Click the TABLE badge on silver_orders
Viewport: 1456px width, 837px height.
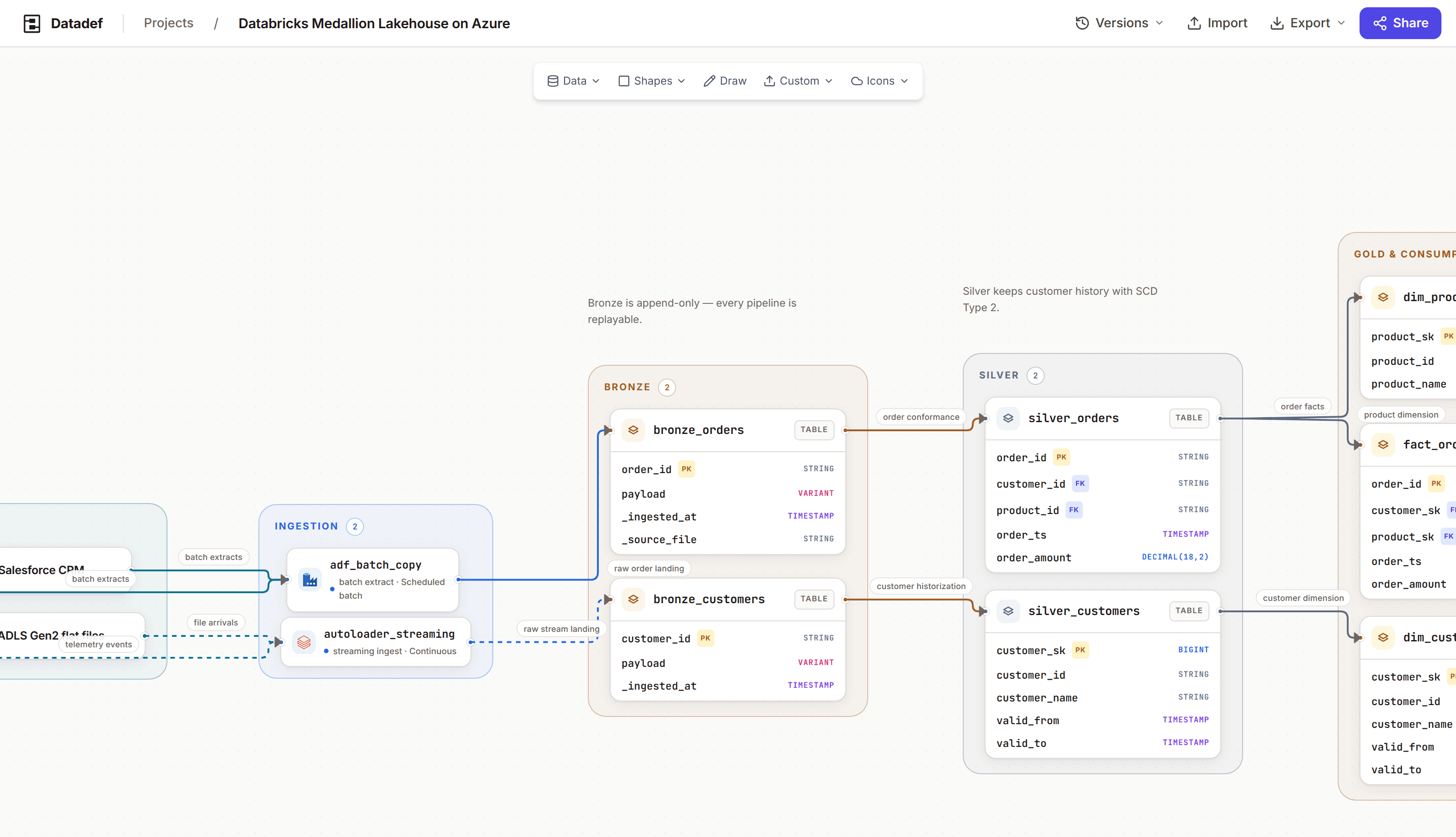[1189, 418]
